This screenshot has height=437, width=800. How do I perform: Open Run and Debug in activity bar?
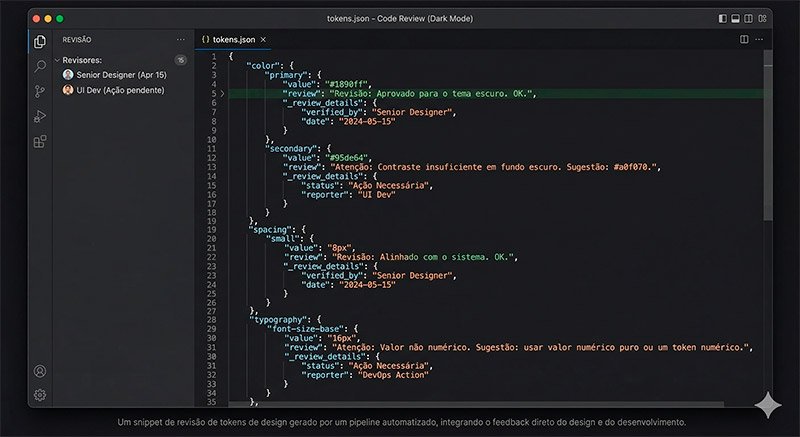40,116
